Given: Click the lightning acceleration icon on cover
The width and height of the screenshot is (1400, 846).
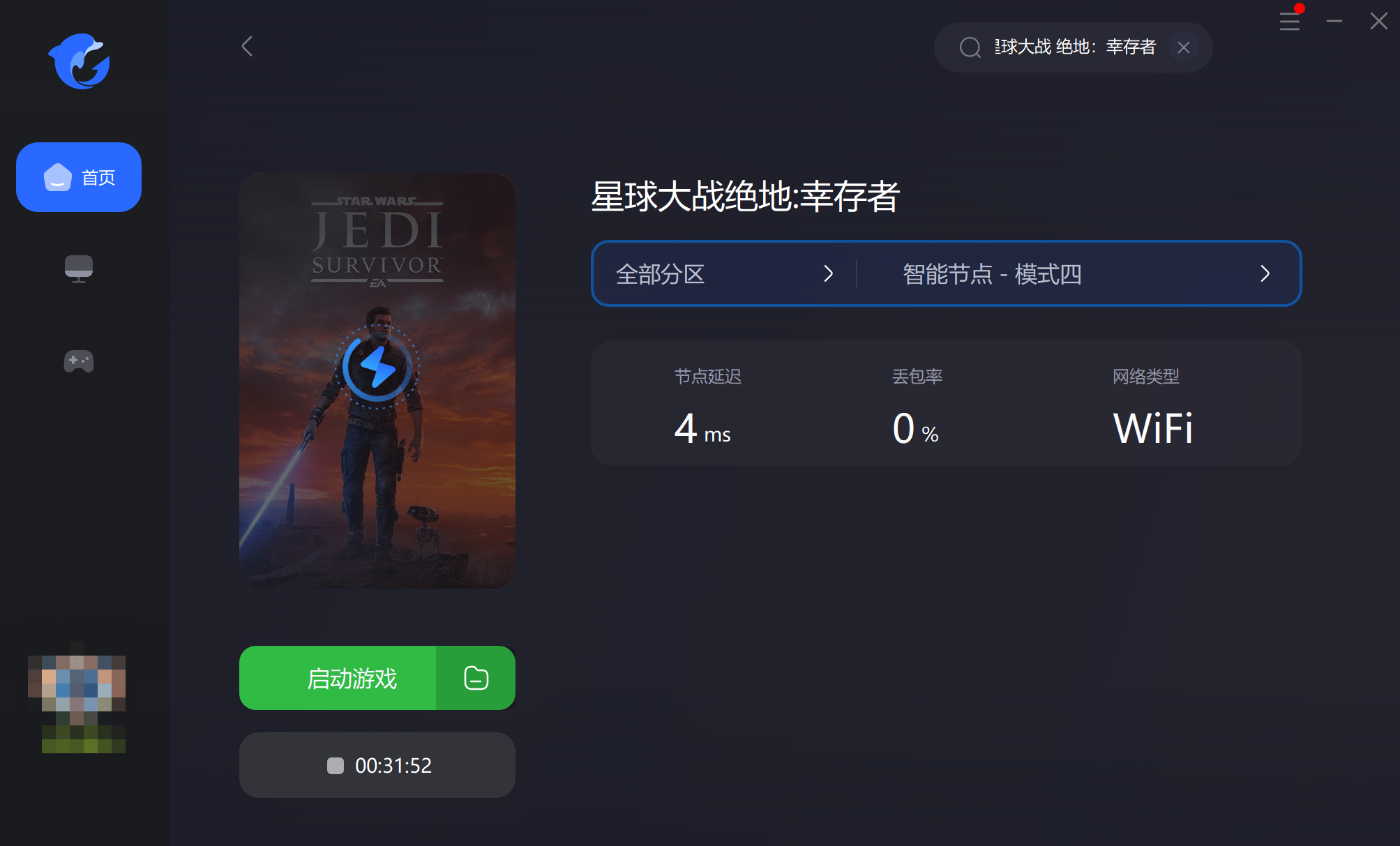Looking at the screenshot, I should coord(377,367).
